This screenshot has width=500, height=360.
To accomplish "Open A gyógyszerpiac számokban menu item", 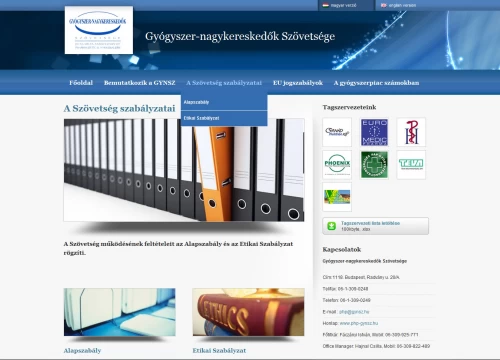I will [376, 83].
